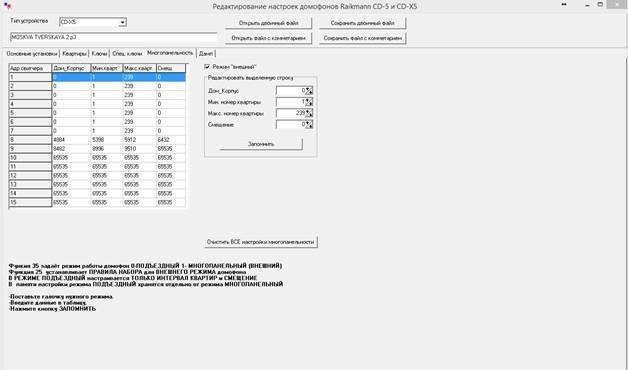
Task: Click the Дом_Корпус spinner arrows
Action: [309, 91]
